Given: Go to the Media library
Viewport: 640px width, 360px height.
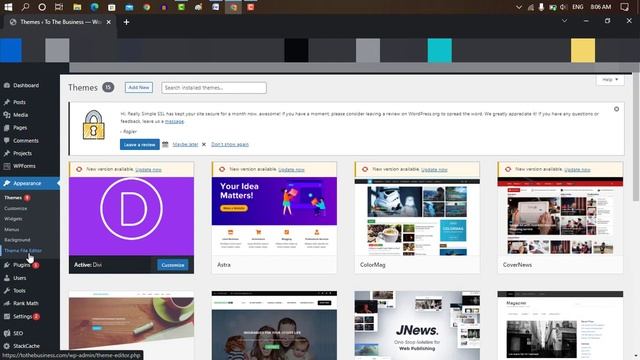Looking at the screenshot, I should pyautogui.click(x=20, y=115).
